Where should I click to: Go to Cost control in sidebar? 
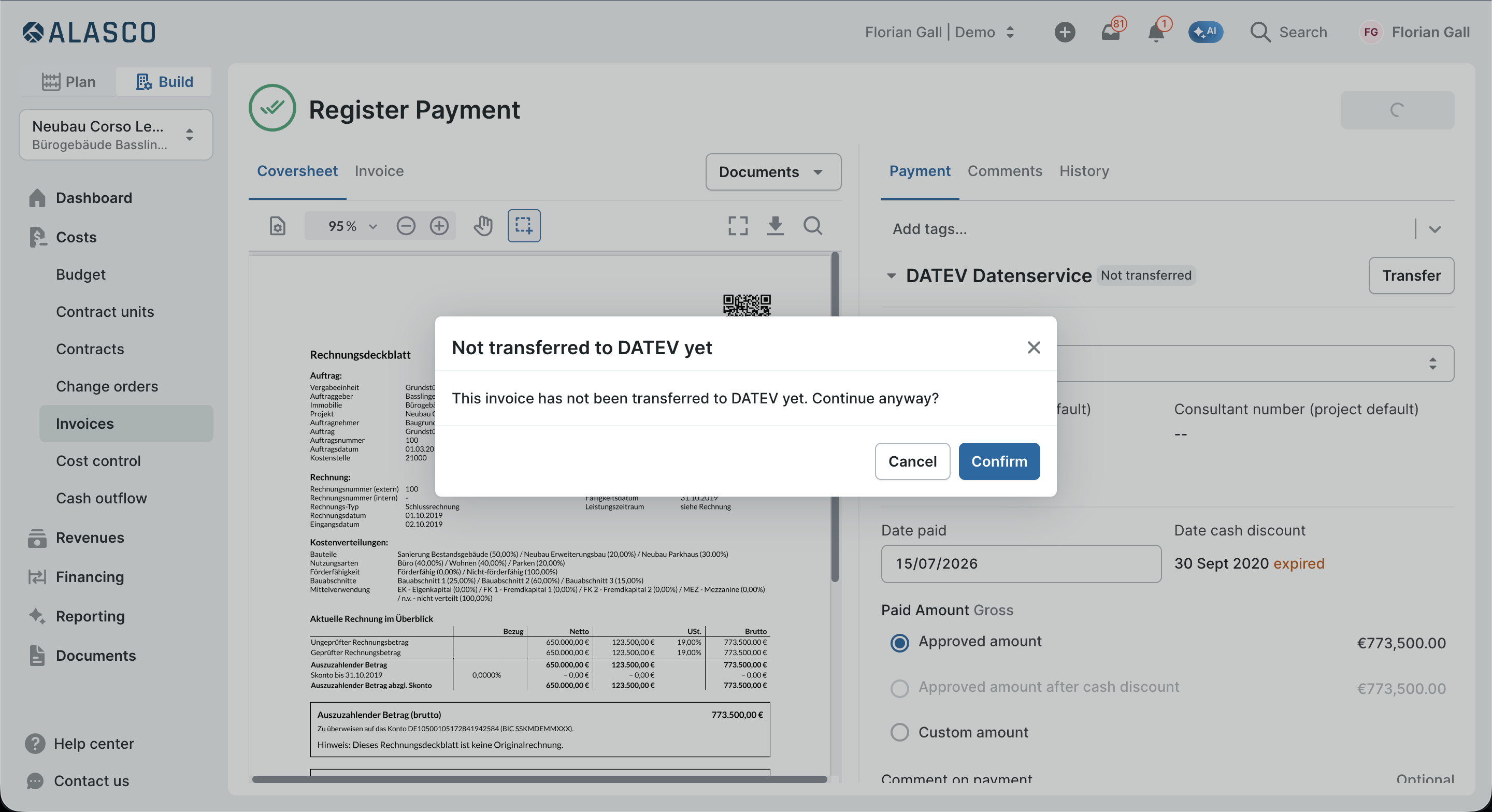[x=98, y=461]
